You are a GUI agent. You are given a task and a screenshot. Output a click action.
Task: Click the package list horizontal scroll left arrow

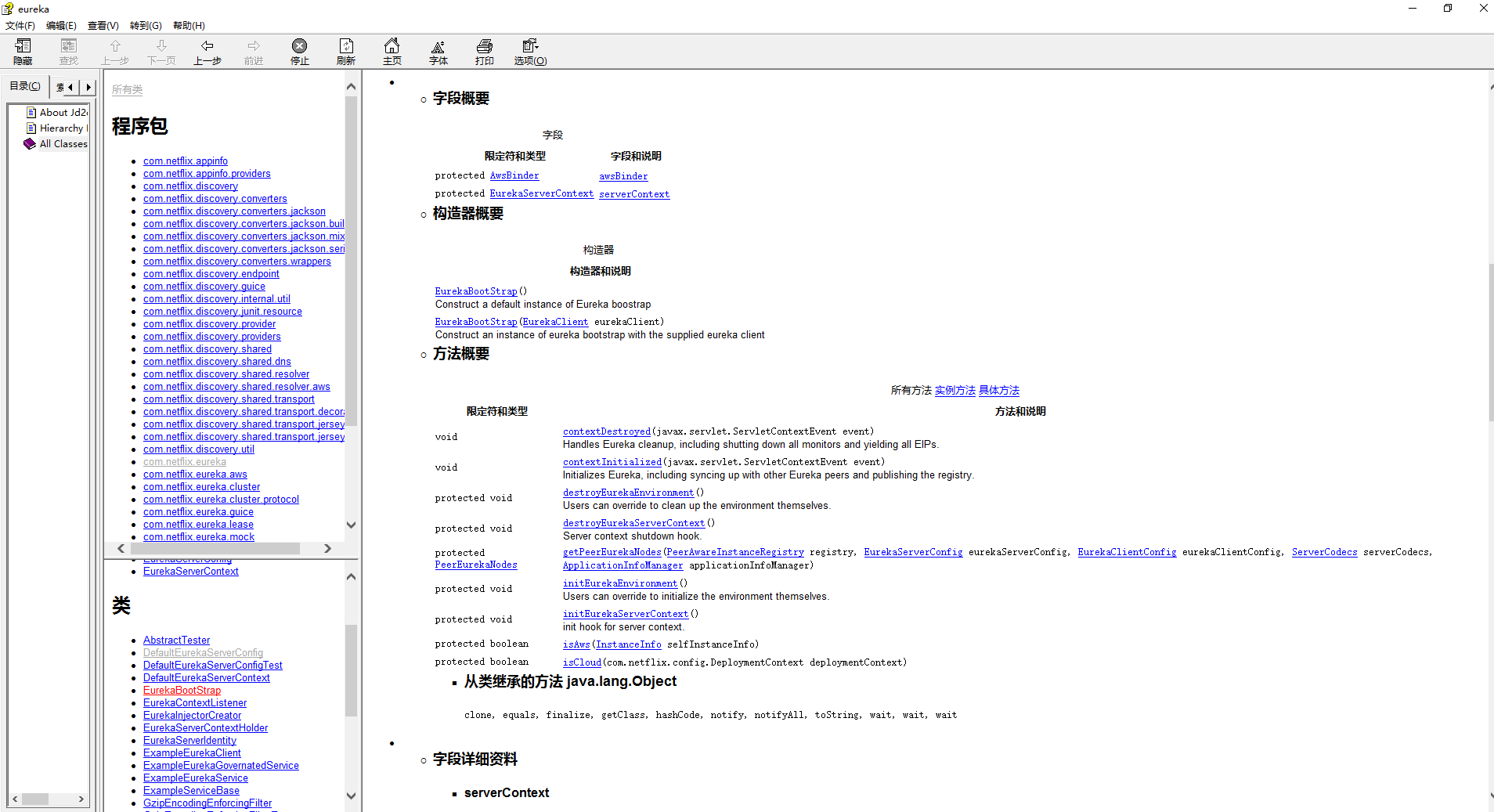tap(121, 549)
